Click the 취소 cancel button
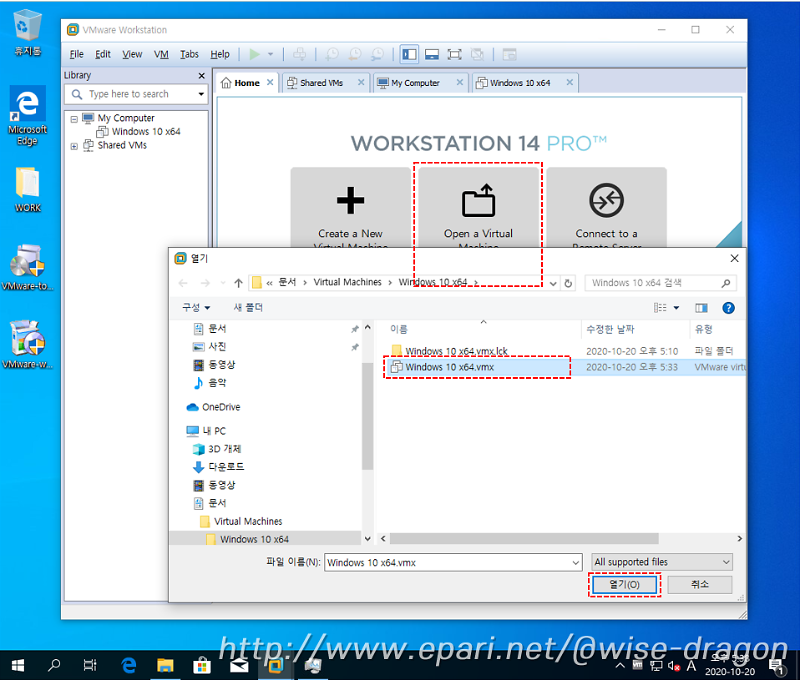 tap(699, 585)
